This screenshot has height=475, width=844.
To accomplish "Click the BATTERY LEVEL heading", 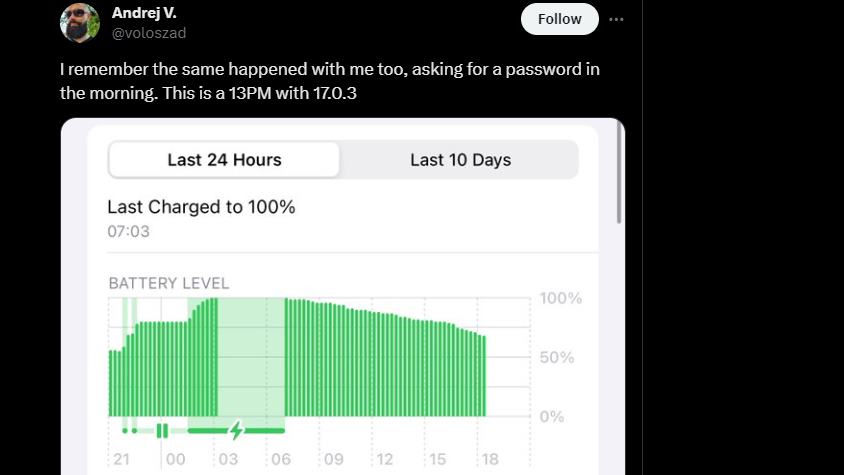I will (168, 284).
